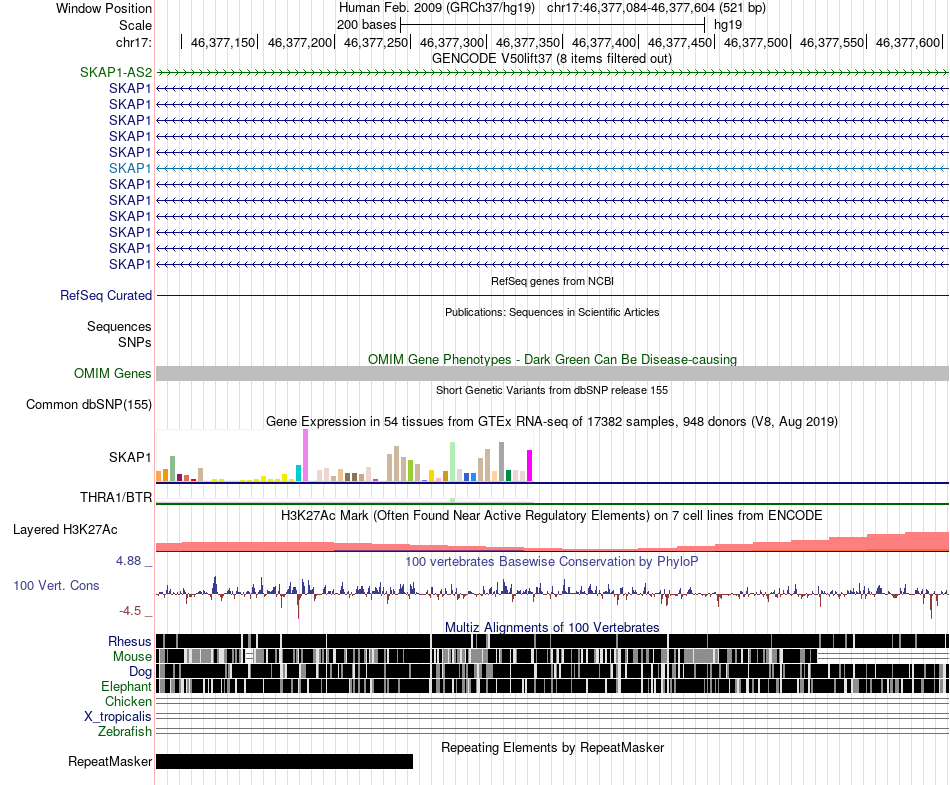Click the Rhesus alignment label
Viewport: 950px width, 785px height.
130,641
